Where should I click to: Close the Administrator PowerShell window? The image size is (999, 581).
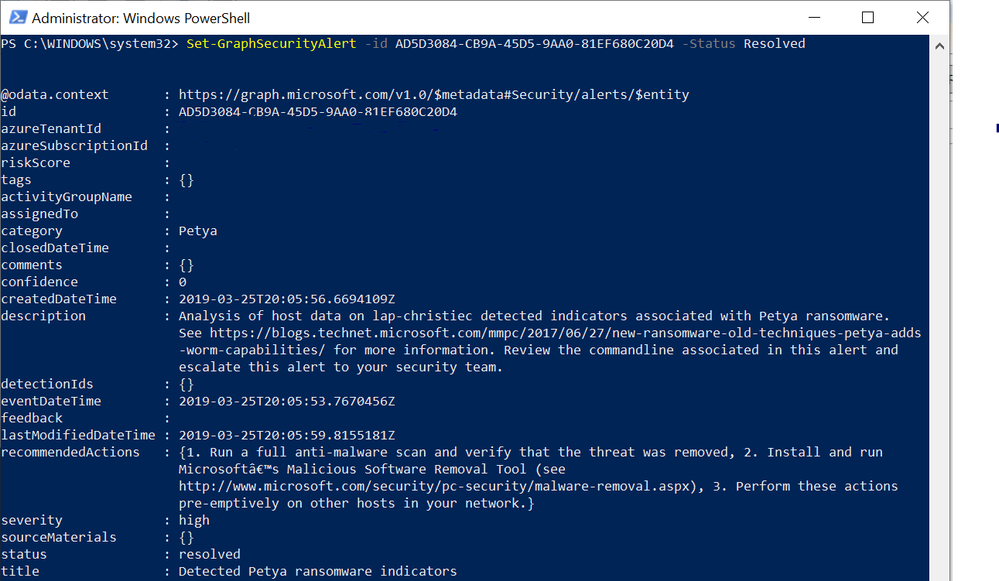click(922, 17)
